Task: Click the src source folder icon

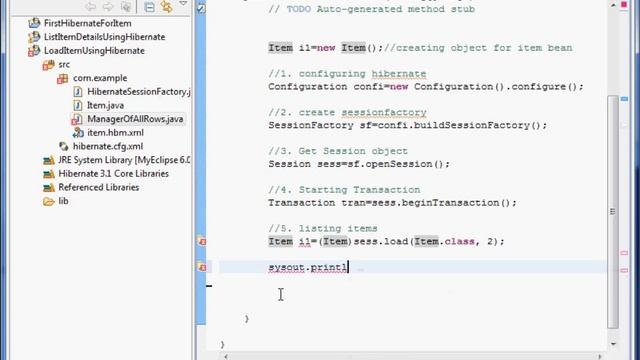Action: click(x=49, y=64)
